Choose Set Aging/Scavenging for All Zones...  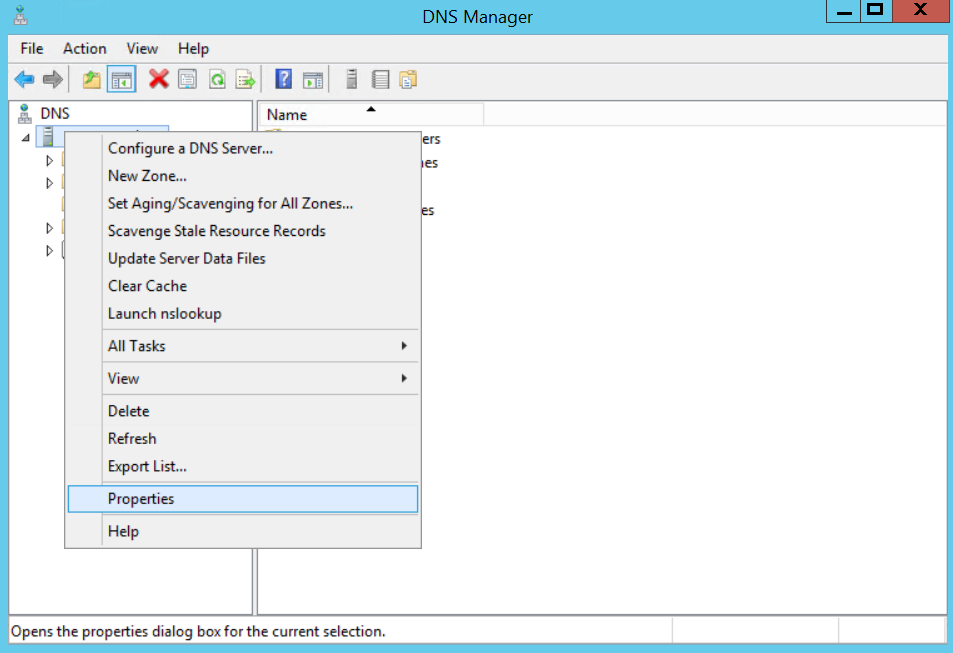(x=243, y=203)
